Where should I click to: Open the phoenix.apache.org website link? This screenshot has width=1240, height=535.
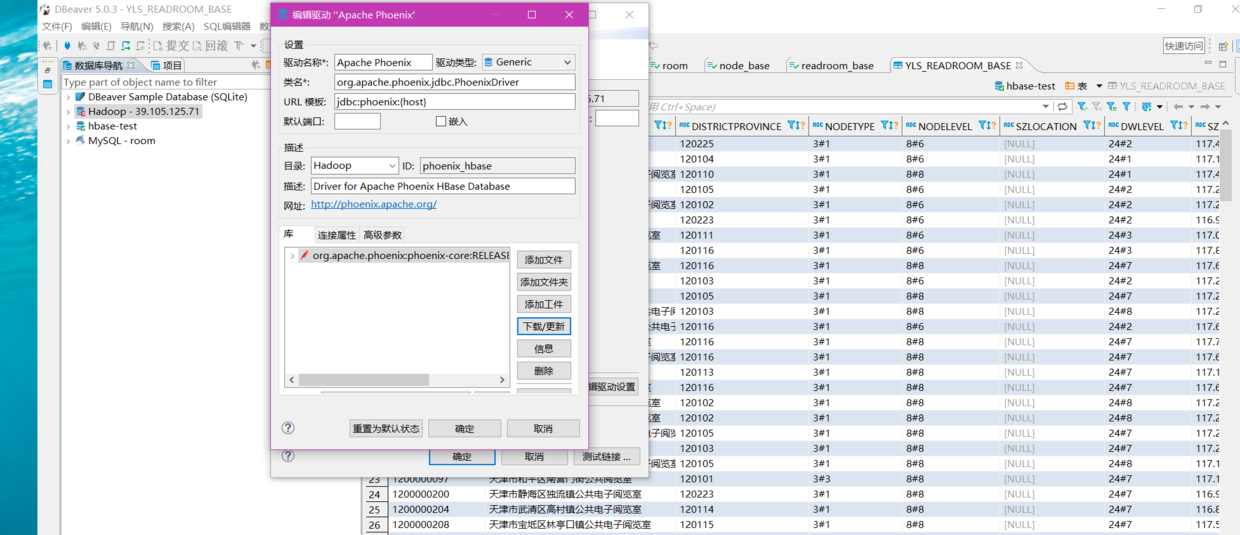click(373, 205)
